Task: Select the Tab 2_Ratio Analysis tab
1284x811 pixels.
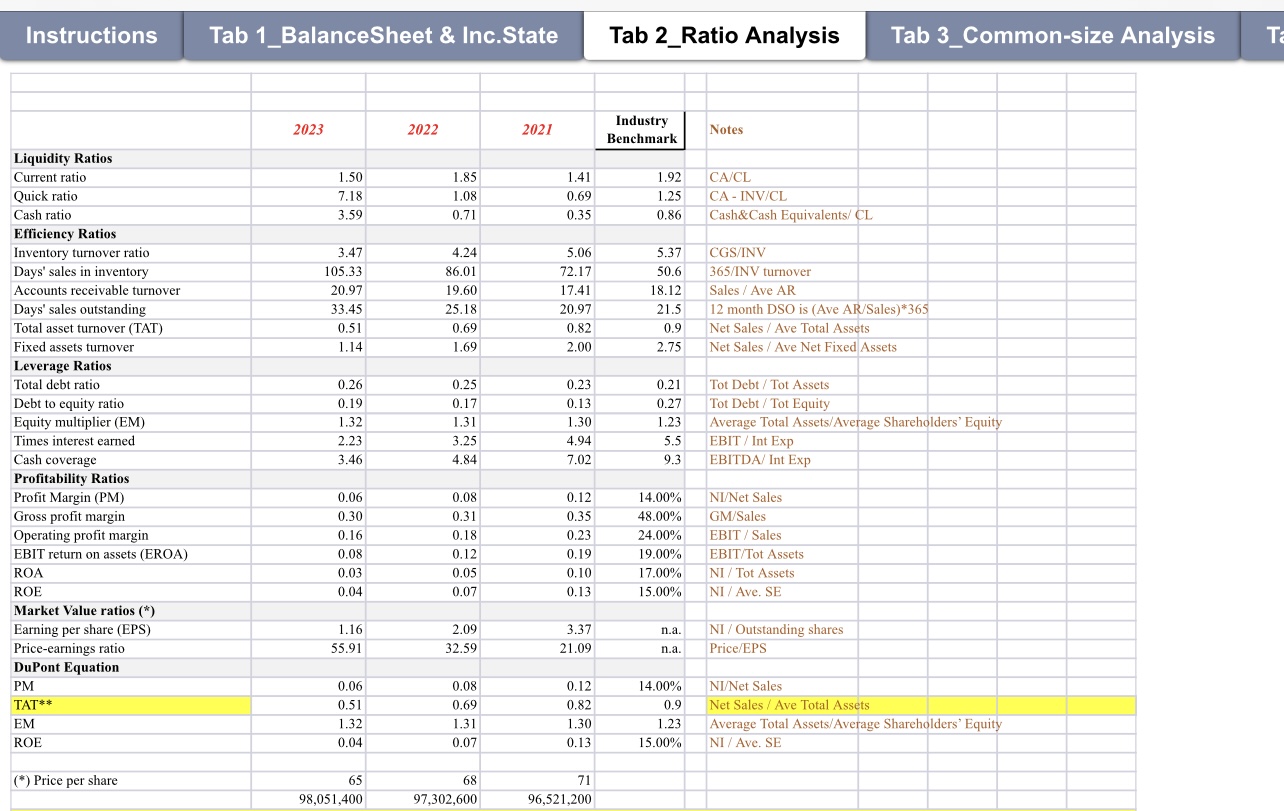Action: 724,36
